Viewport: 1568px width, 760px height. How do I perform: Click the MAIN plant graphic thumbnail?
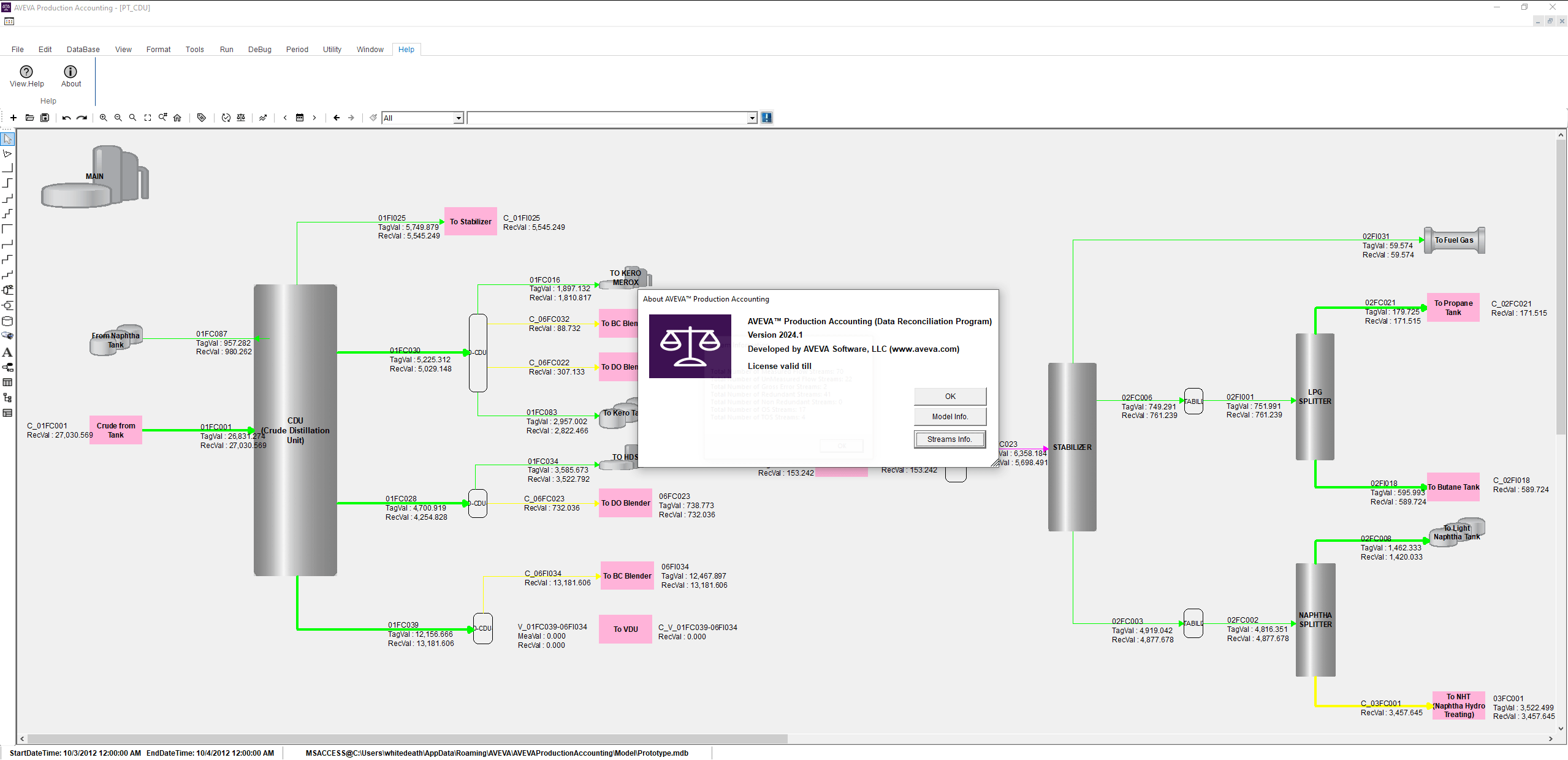pyautogui.click(x=95, y=177)
